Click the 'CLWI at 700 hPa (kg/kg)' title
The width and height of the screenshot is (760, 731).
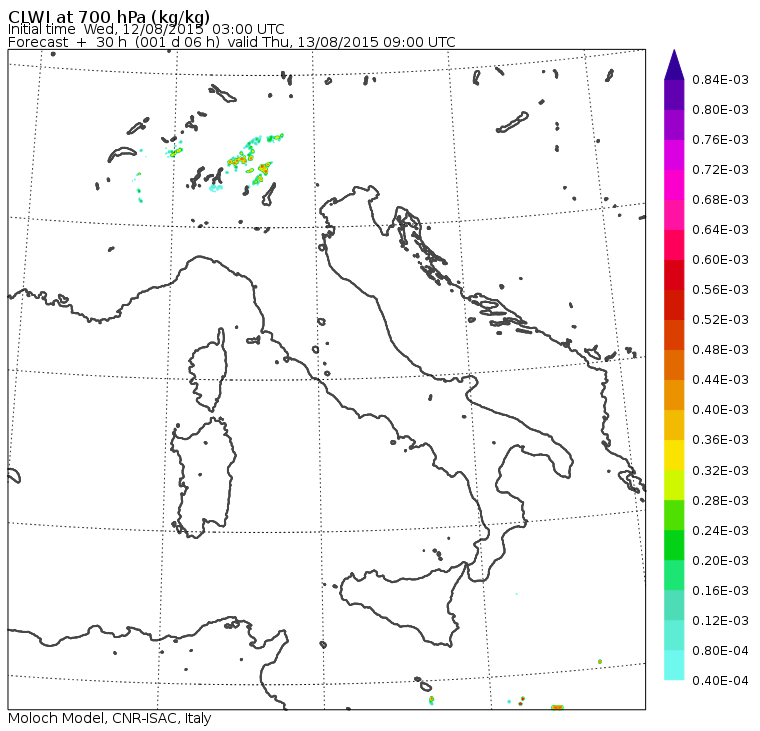109,16
